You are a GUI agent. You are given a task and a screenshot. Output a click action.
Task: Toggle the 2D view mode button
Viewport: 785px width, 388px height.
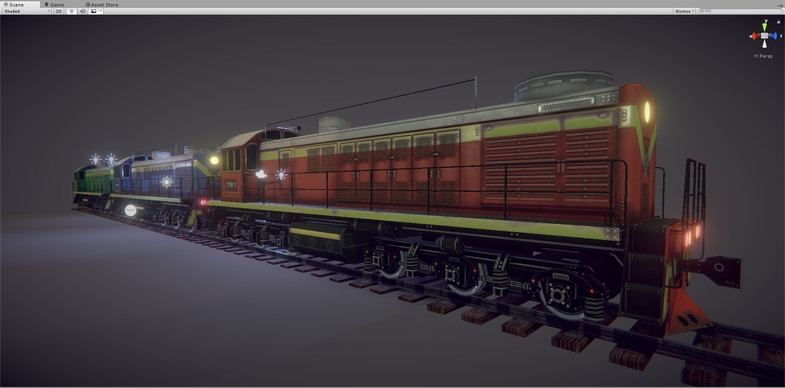(59, 11)
